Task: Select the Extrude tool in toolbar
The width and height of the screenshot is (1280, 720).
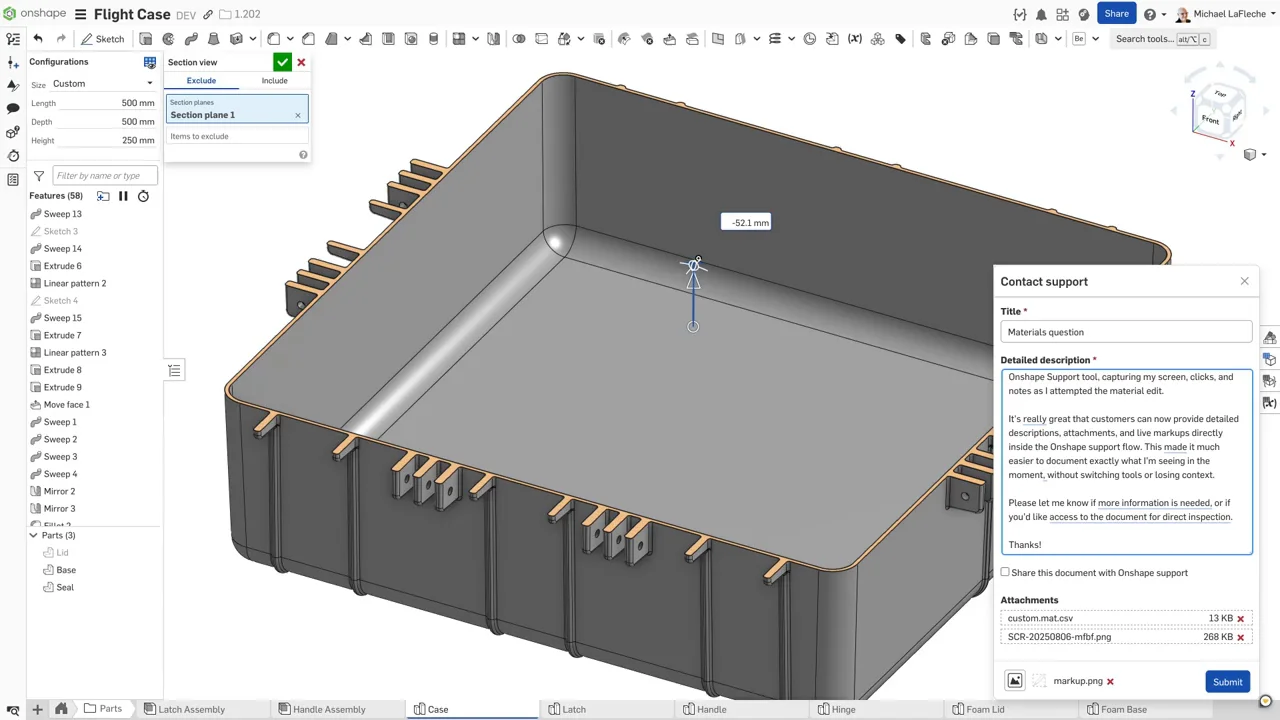Action: pos(146,39)
